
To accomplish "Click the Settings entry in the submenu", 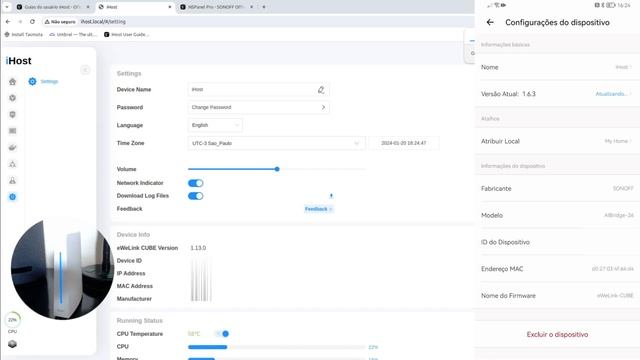I will point(44,82).
